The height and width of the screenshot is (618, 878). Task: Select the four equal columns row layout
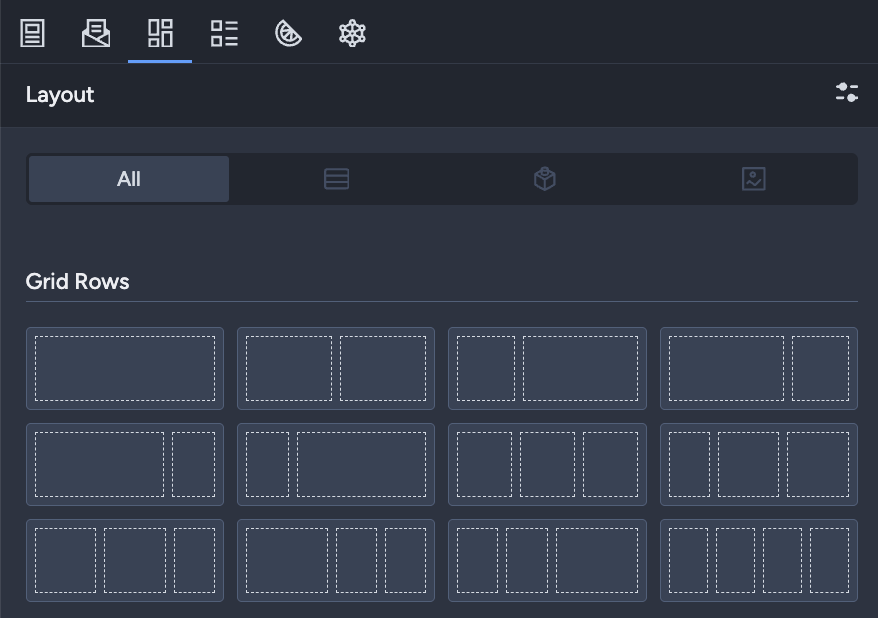coord(759,560)
